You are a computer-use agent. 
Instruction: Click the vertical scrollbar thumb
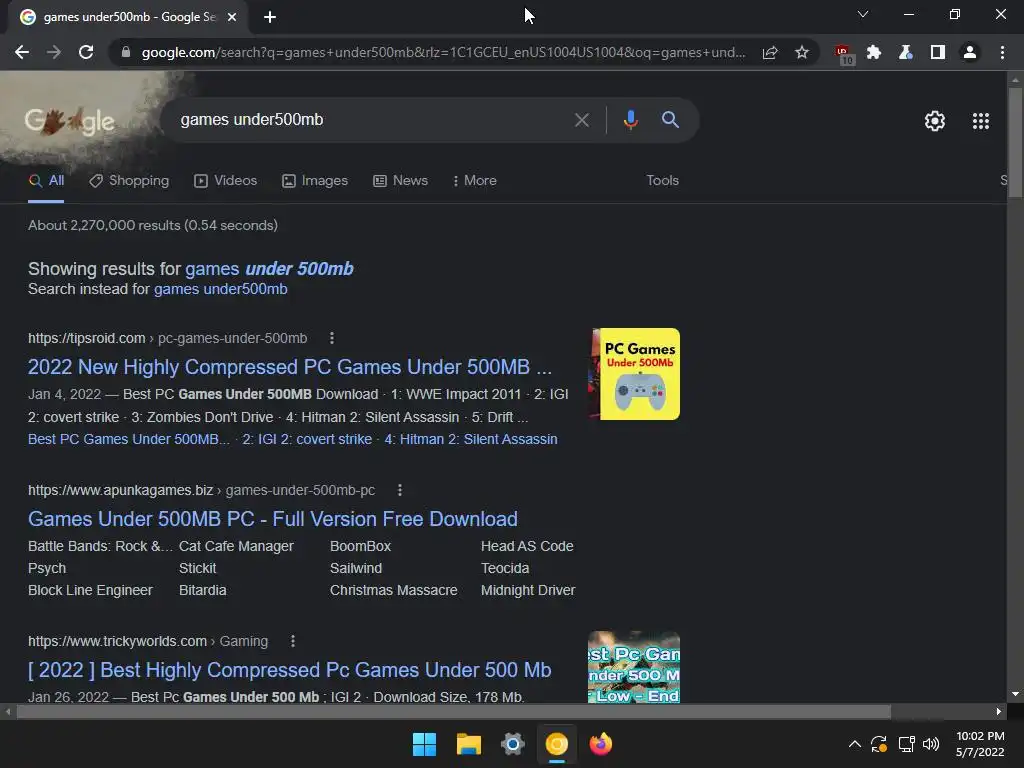tap(1015, 142)
